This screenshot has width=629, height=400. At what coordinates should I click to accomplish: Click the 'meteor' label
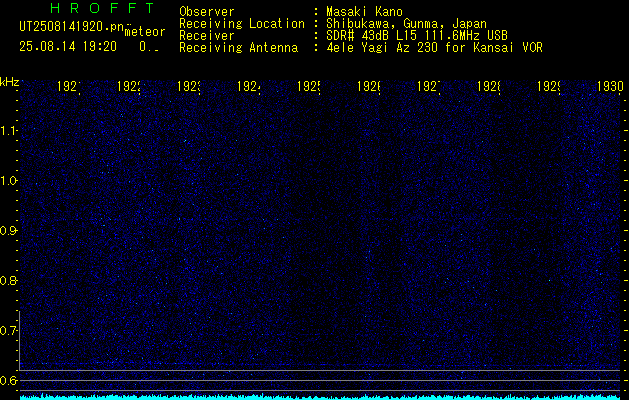click(x=145, y=32)
